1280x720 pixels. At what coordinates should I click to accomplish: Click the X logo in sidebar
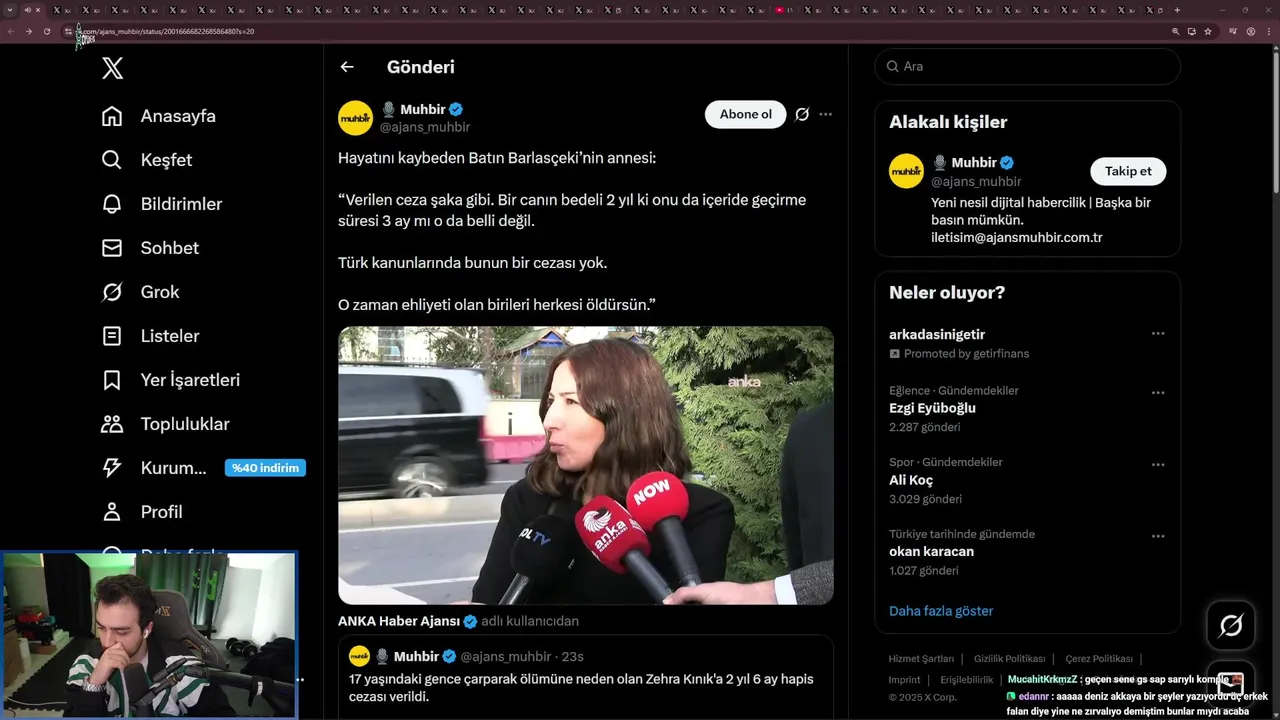(x=112, y=68)
